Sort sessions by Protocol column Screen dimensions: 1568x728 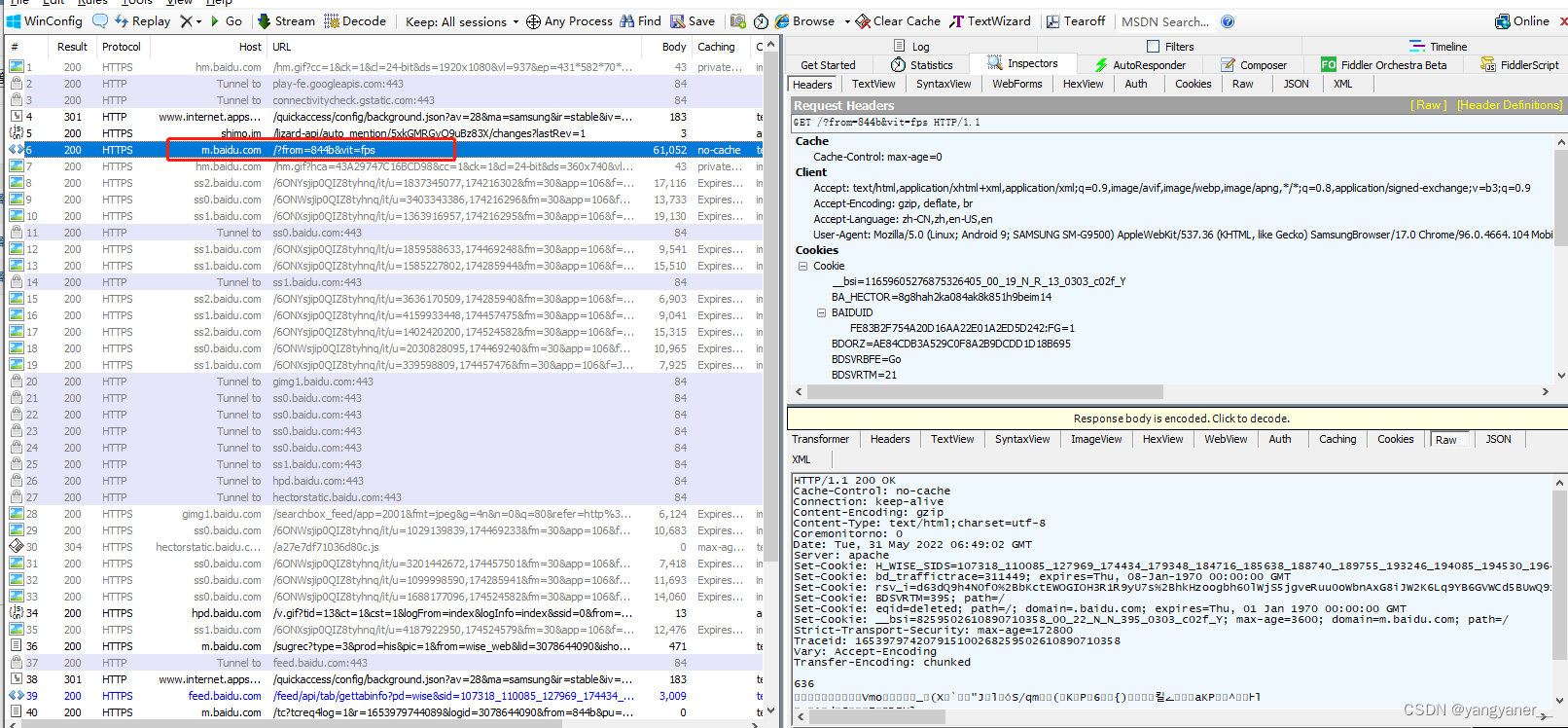click(122, 47)
